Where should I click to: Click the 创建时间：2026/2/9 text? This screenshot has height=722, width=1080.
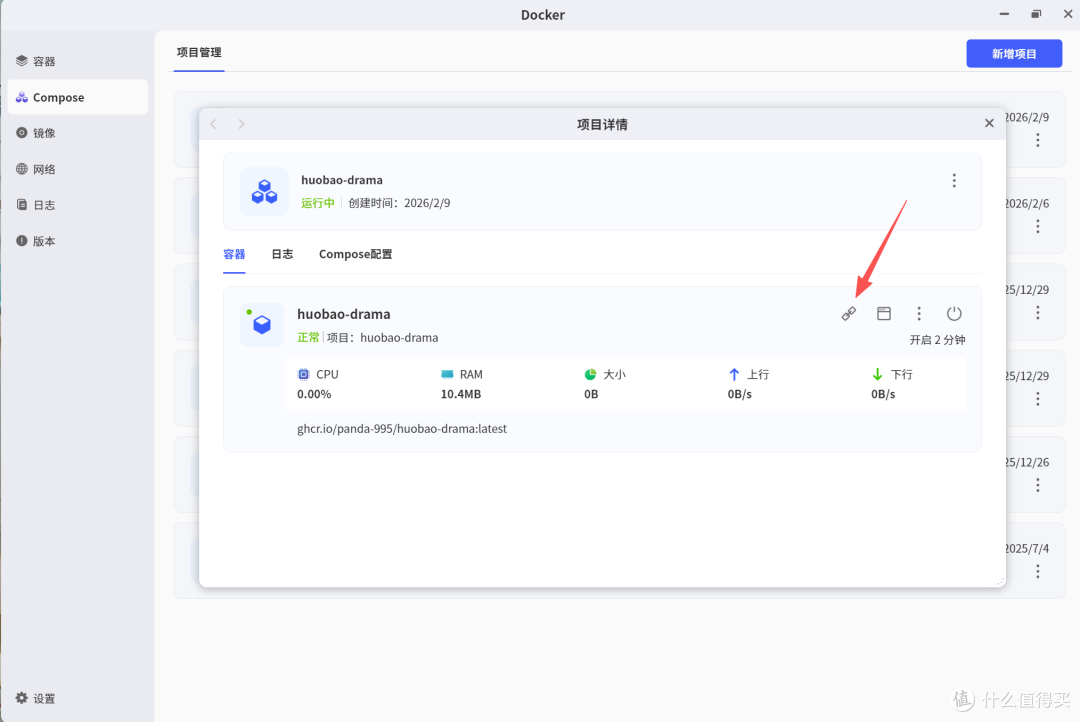pyautogui.click(x=399, y=203)
